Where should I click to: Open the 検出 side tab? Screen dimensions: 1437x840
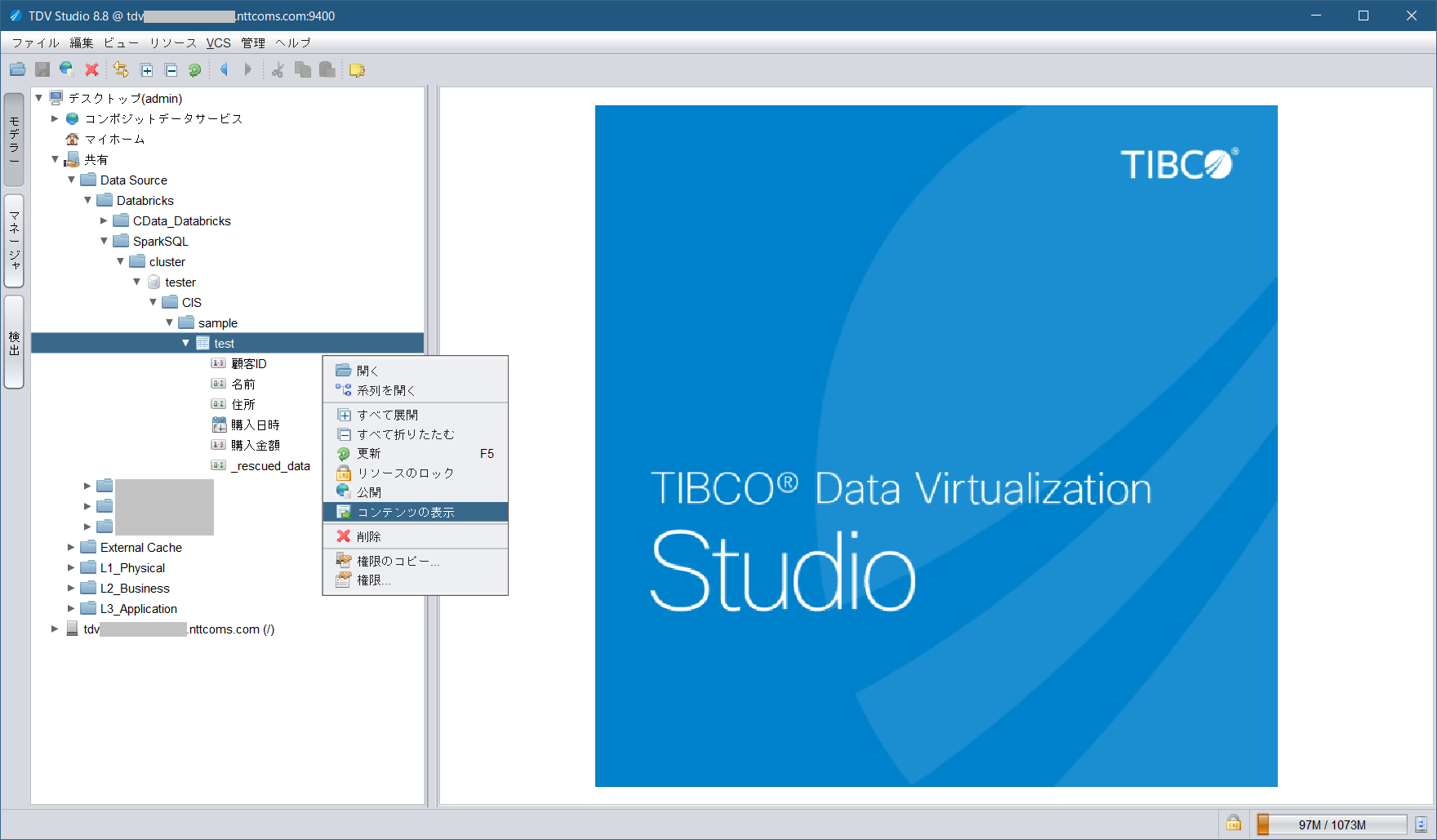(14, 342)
